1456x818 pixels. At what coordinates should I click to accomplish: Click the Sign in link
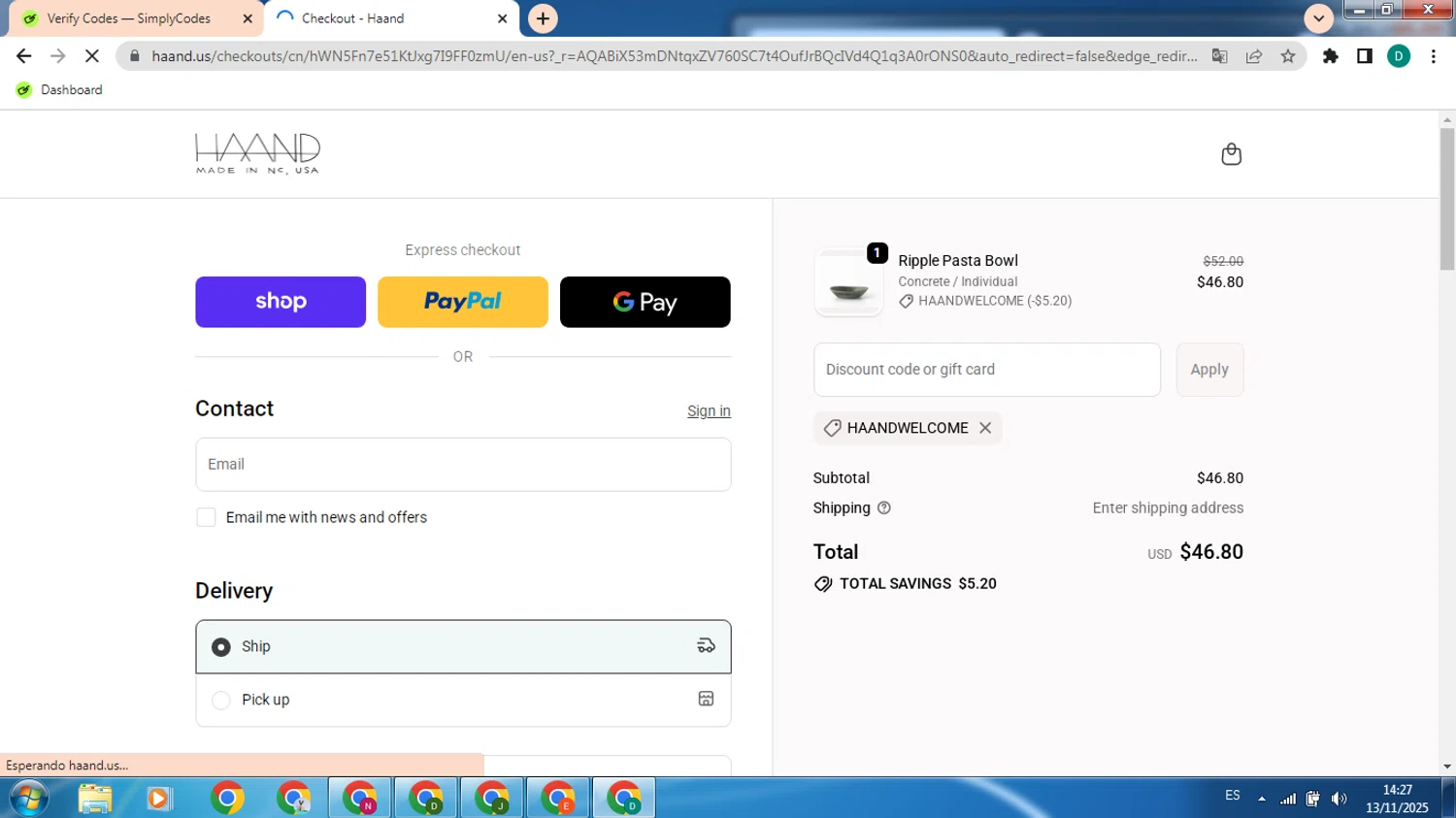(x=709, y=410)
